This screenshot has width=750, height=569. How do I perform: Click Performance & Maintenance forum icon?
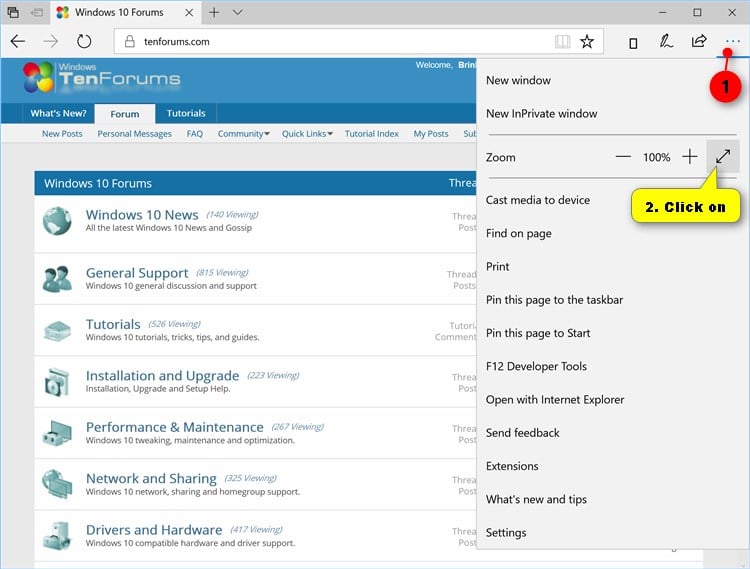[x=57, y=433]
